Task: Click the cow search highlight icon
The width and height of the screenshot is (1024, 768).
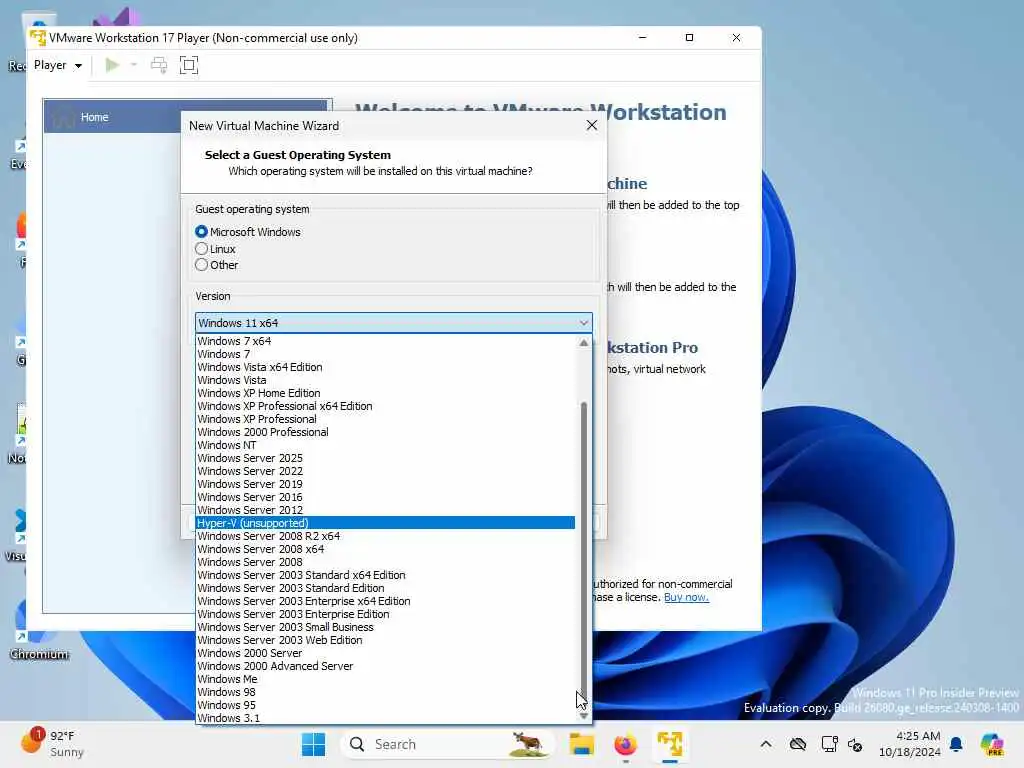Action: [x=528, y=744]
